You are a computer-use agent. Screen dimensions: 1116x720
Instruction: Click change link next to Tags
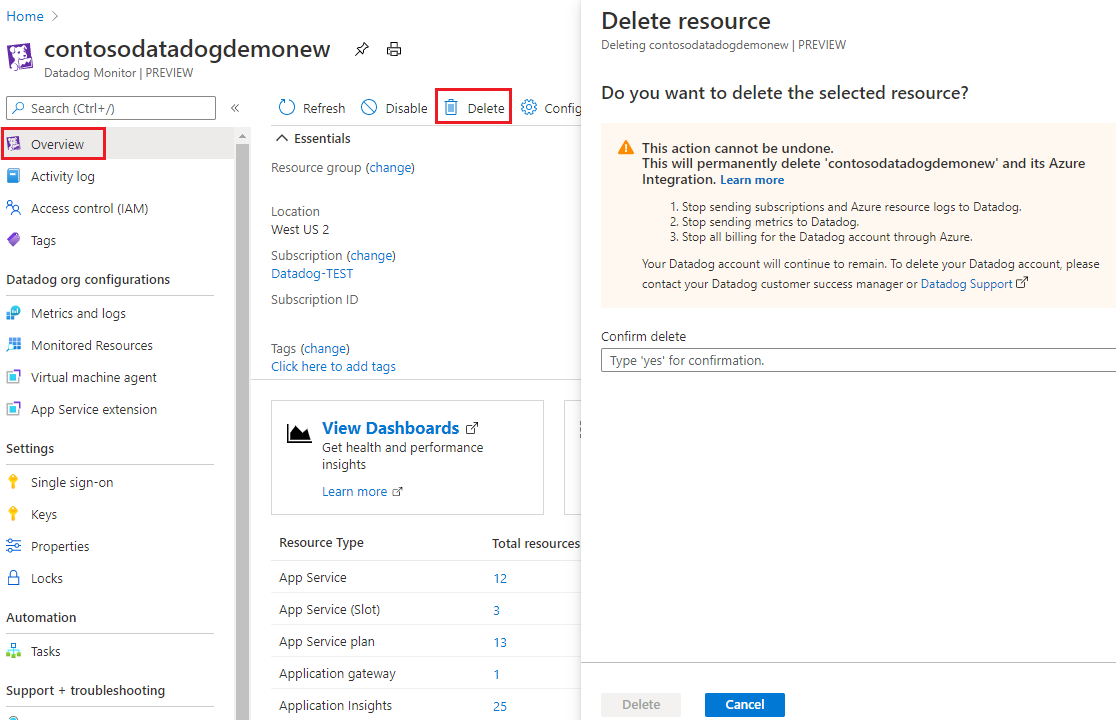click(325, 349)
